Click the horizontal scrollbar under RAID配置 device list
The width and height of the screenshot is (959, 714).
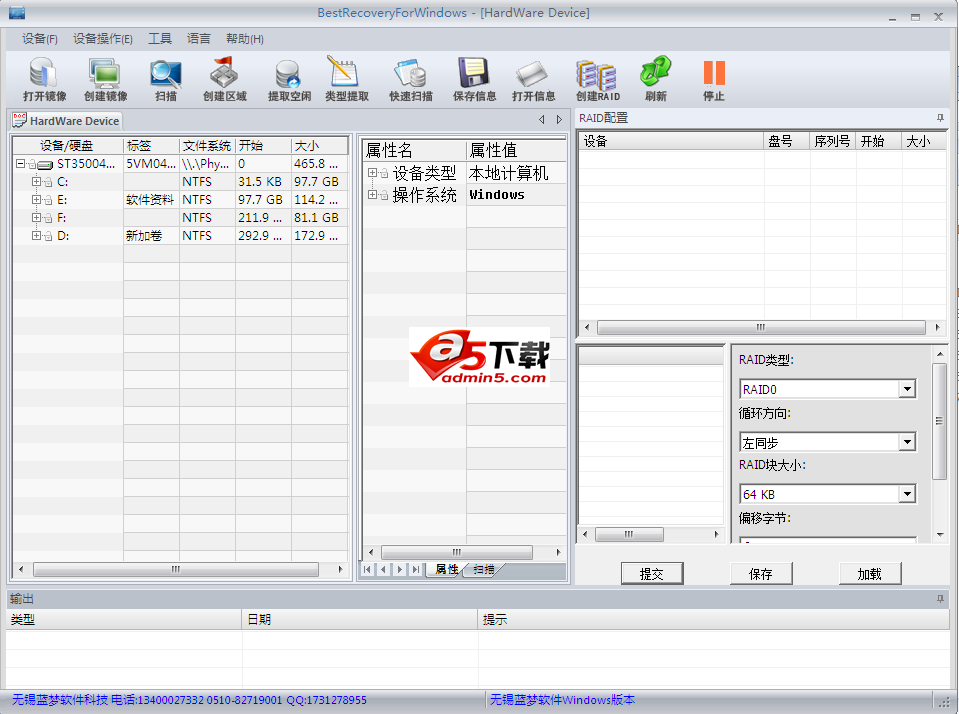point(760,326)
